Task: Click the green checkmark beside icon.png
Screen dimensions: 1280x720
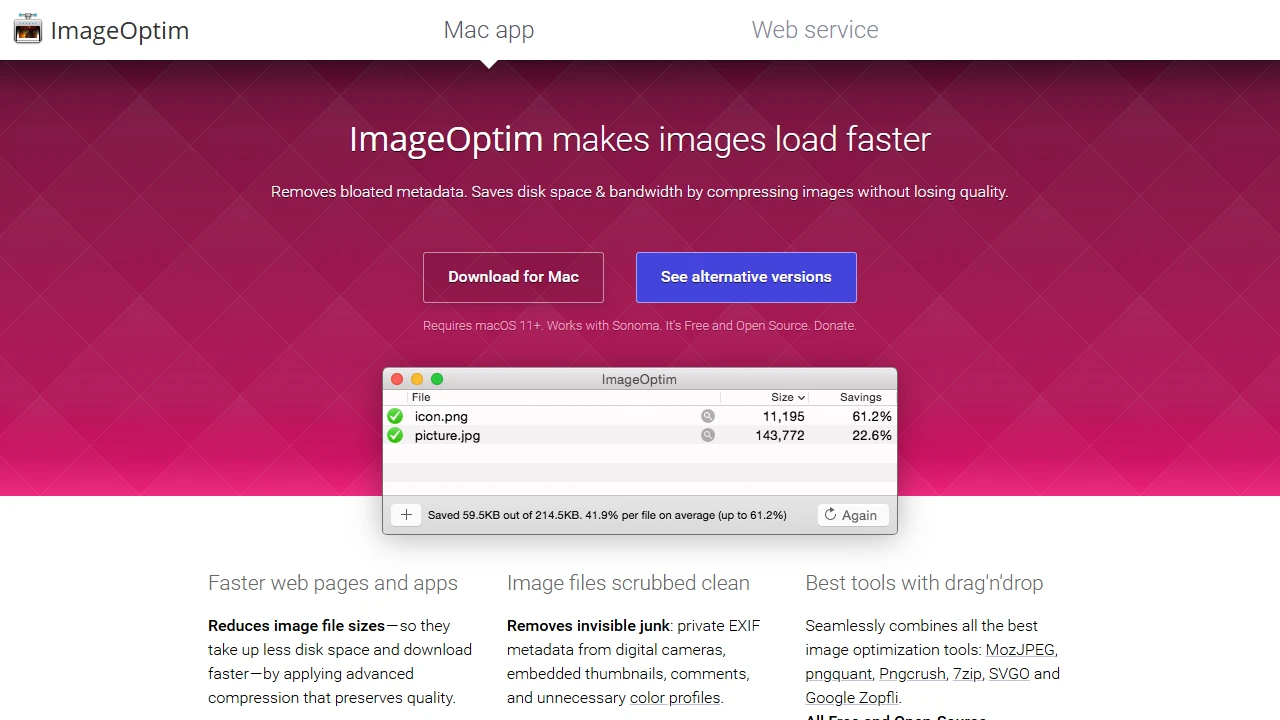Action: click(394, 416)
